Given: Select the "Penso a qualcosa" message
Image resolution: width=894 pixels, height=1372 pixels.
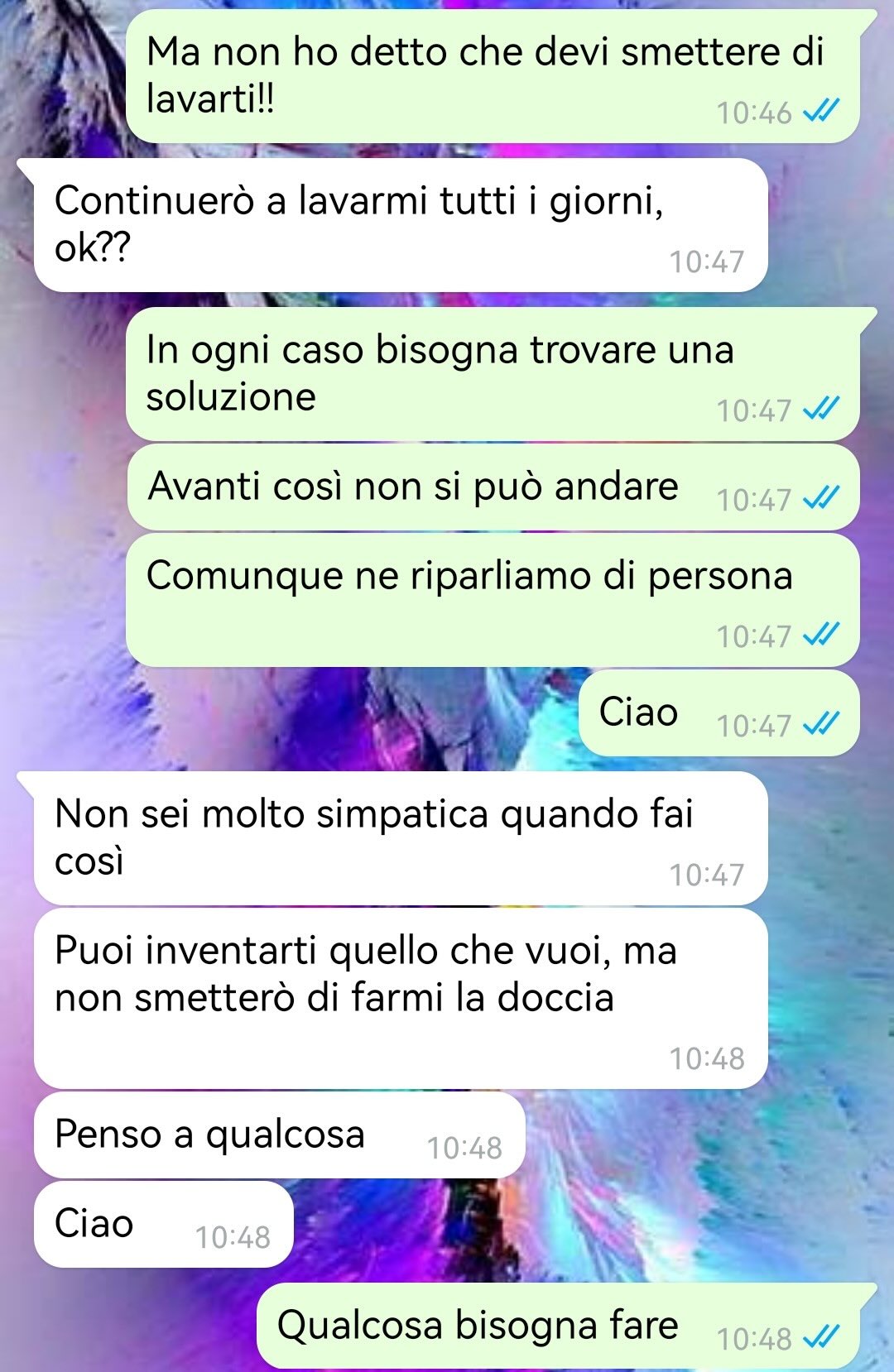Looking at the screenshot, I should click(280, 1135).
